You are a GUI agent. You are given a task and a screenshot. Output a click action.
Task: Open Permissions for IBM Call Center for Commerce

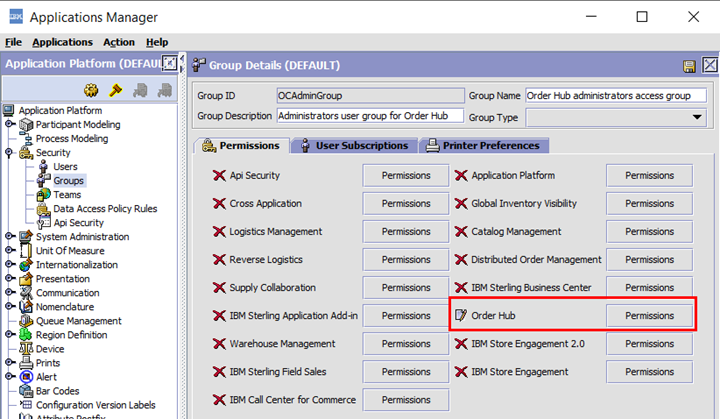point(406,400)
